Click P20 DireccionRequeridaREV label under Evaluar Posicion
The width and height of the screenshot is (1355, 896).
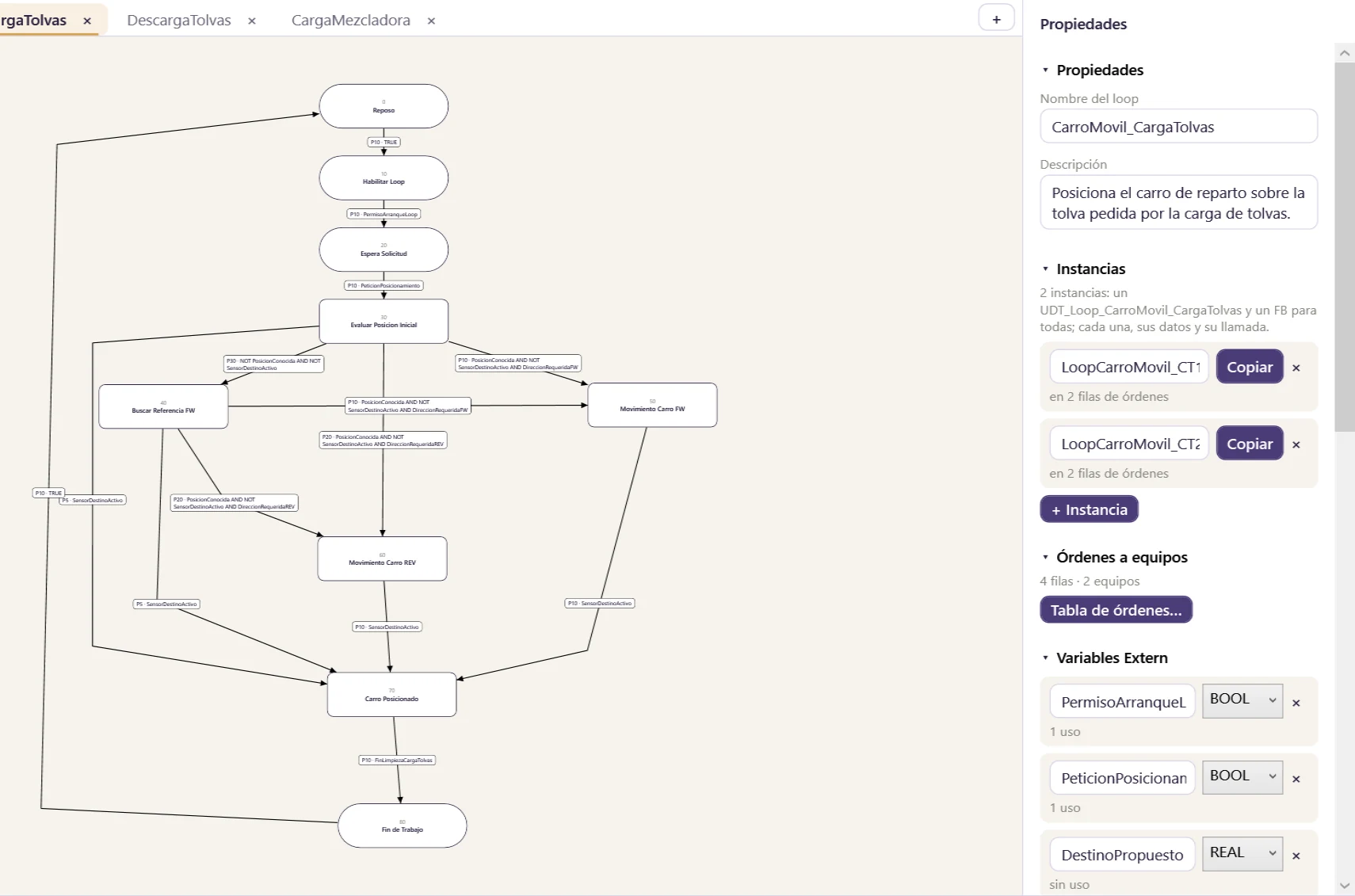click(x=383, y=440)
